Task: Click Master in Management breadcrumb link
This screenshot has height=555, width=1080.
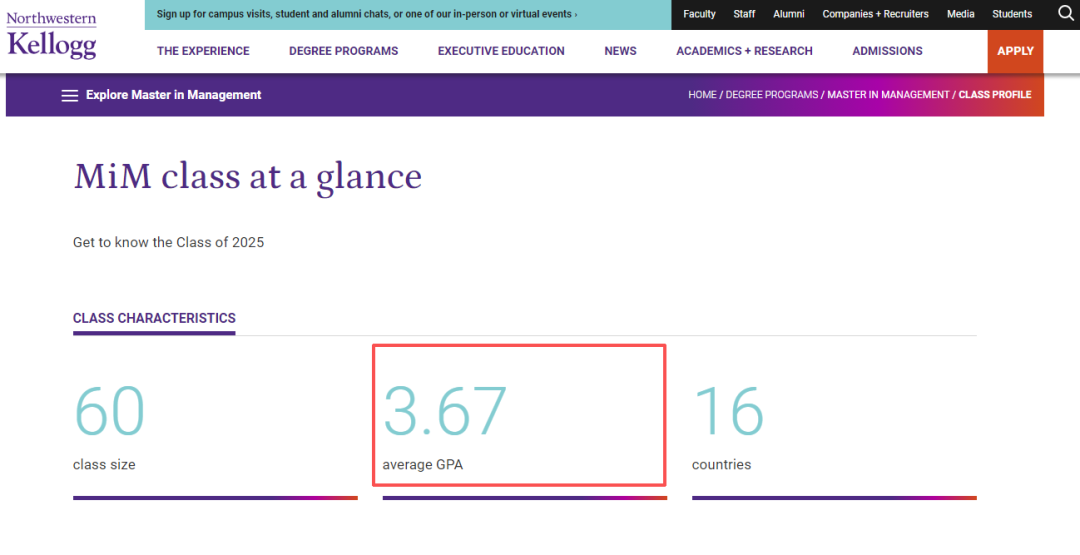Action: (888, 95)
